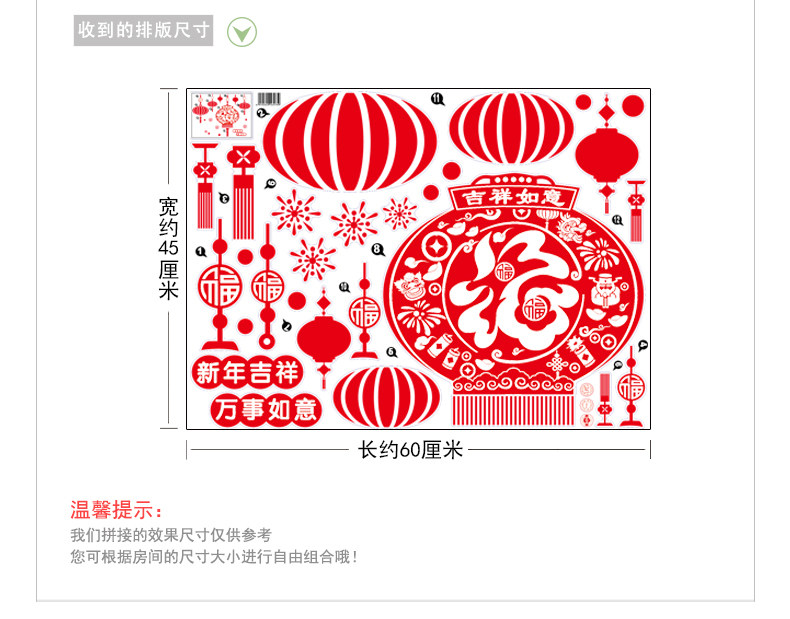
Task: Click the 万事如意 red banner
Action: [x=266, y=409]
